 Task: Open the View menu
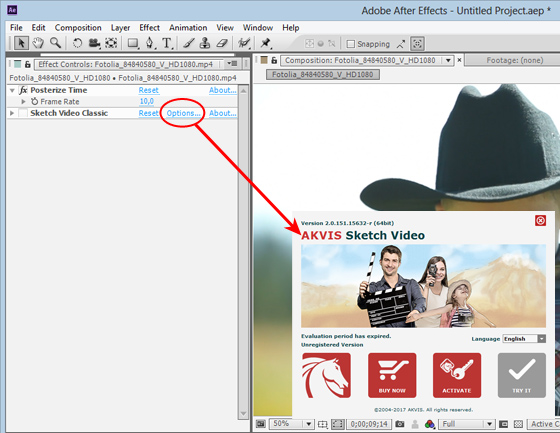tap(225, 28)
